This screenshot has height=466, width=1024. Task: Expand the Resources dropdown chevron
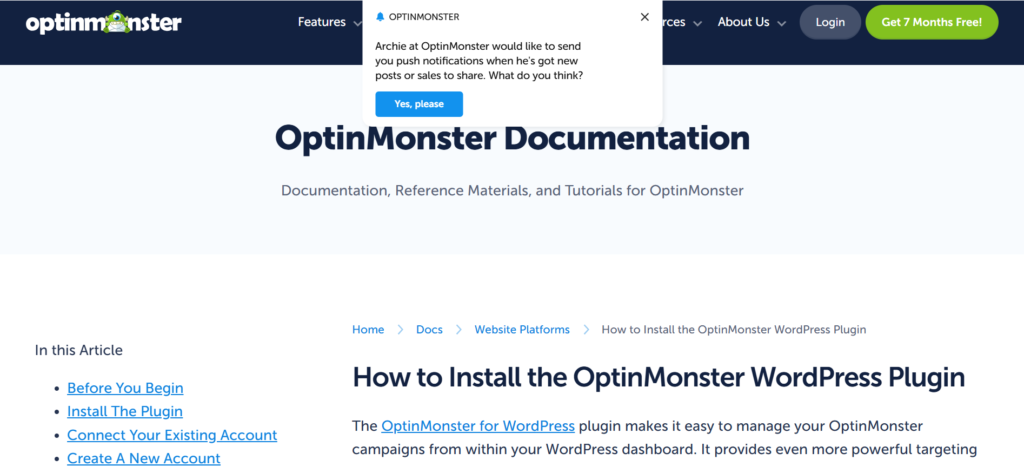[697, 23]
